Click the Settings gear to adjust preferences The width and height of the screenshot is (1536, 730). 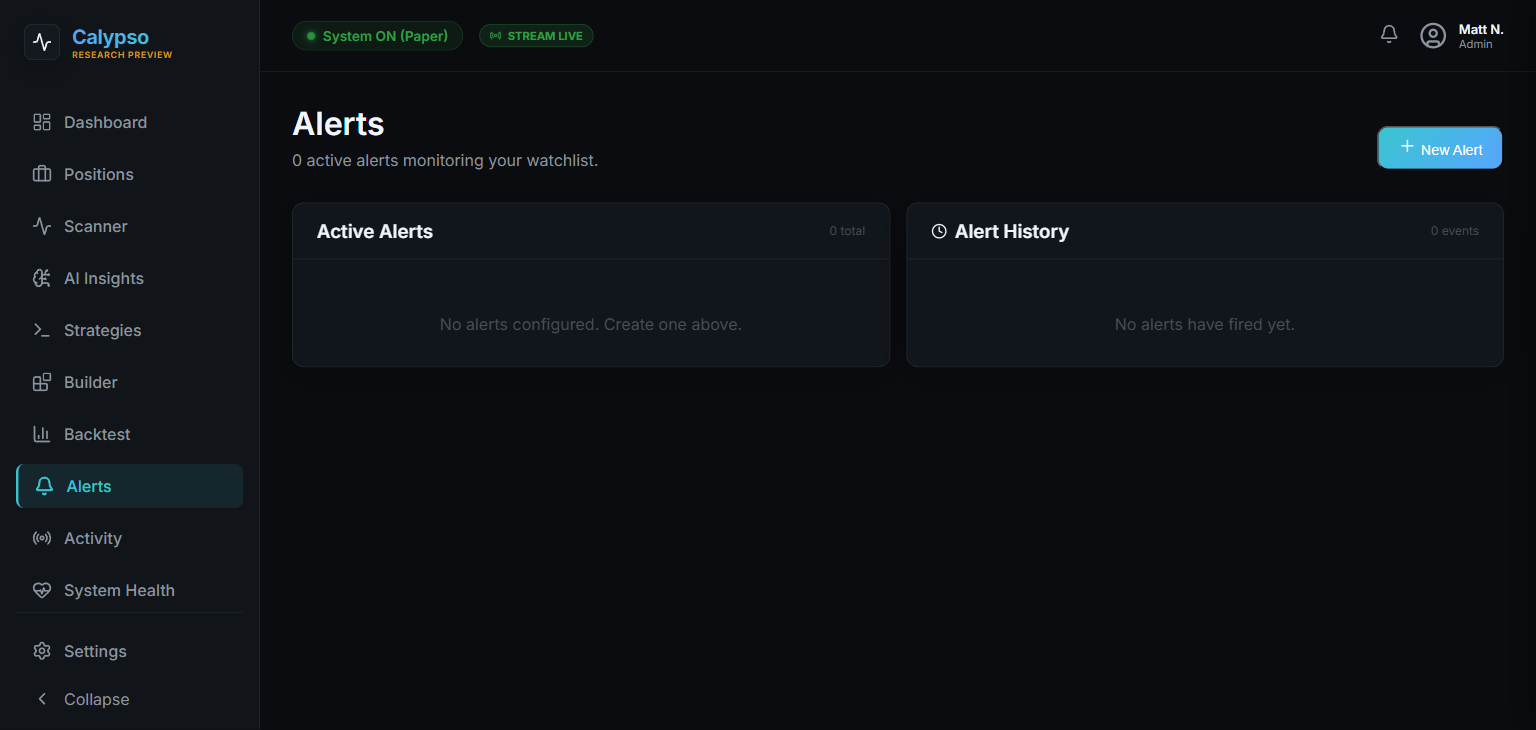point(42,651)
